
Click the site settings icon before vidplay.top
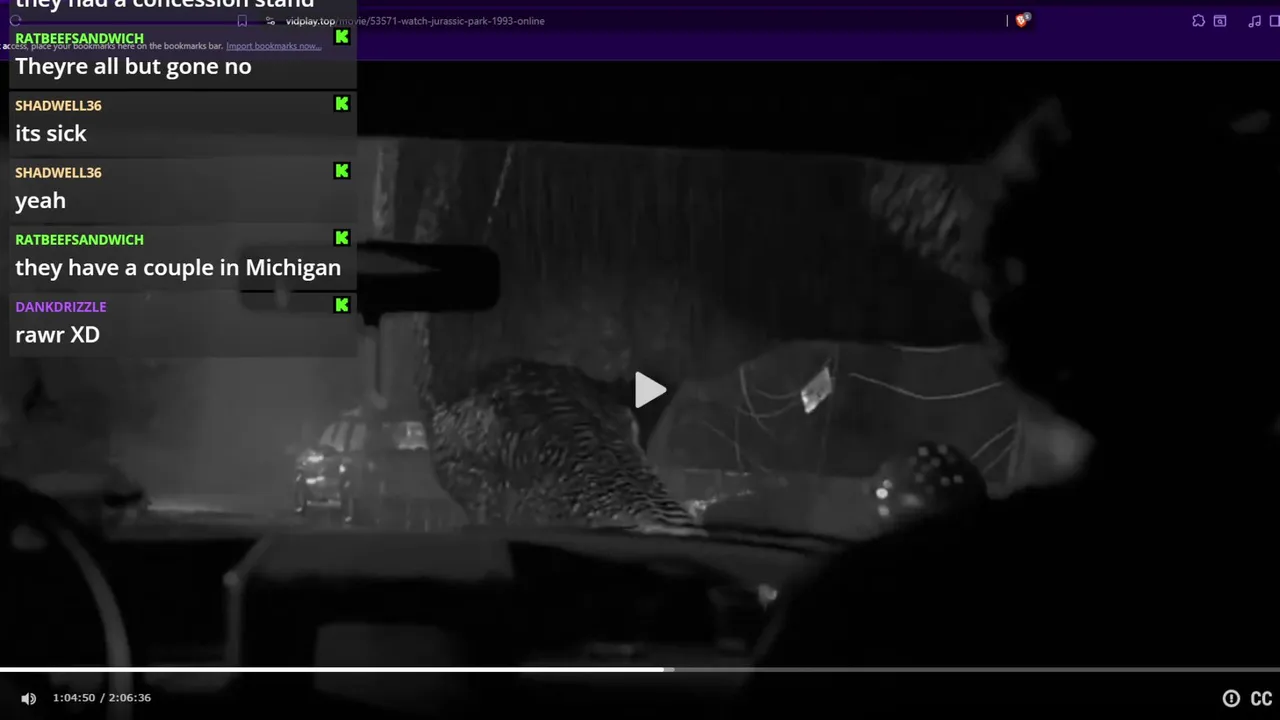[270, 21]
